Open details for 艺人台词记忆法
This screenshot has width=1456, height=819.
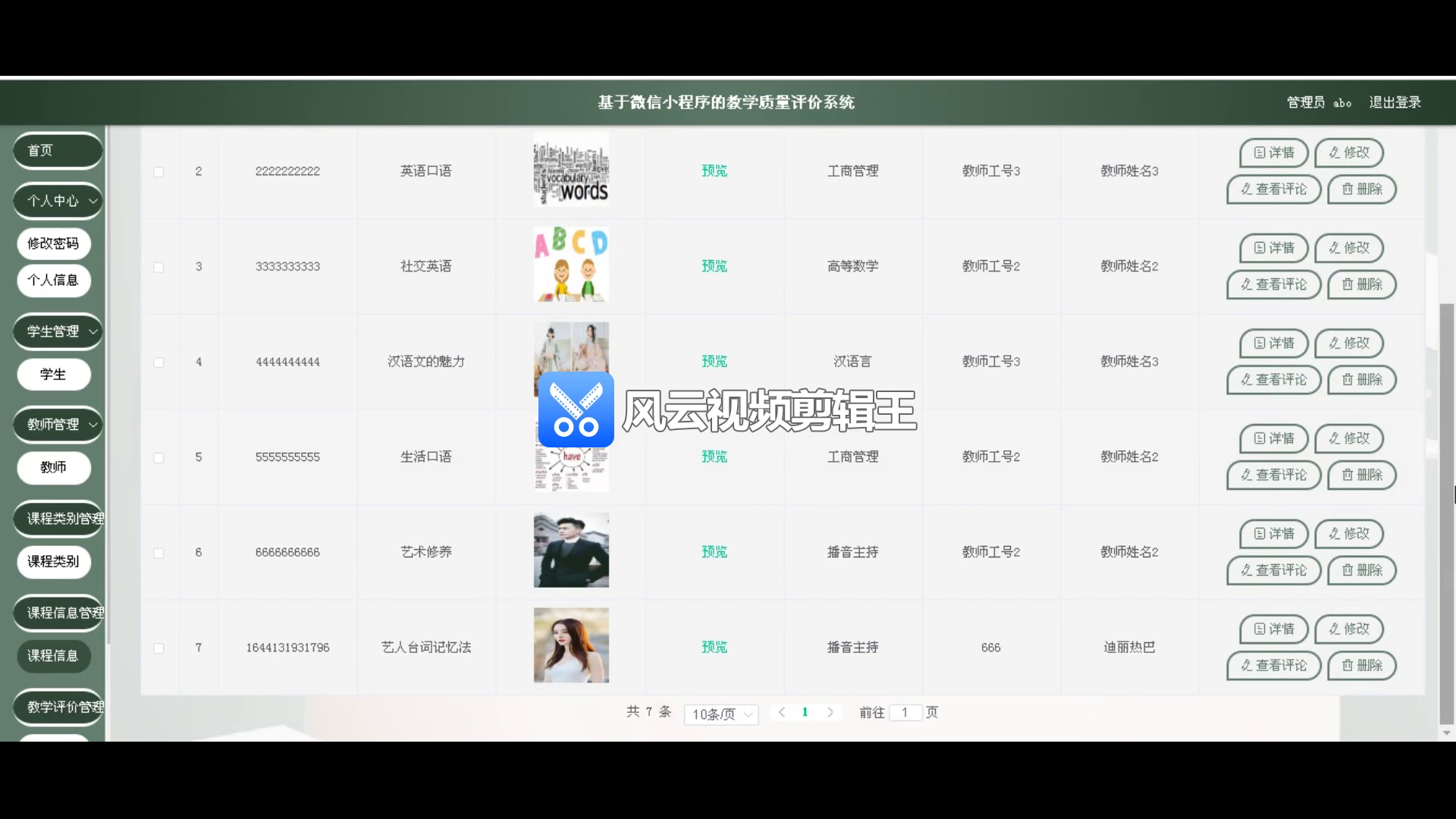click(1274, 629)
